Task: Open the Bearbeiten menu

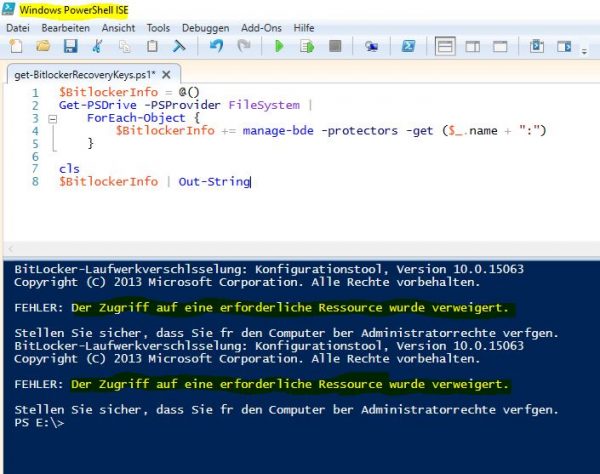Action: [x=65, y=28]
